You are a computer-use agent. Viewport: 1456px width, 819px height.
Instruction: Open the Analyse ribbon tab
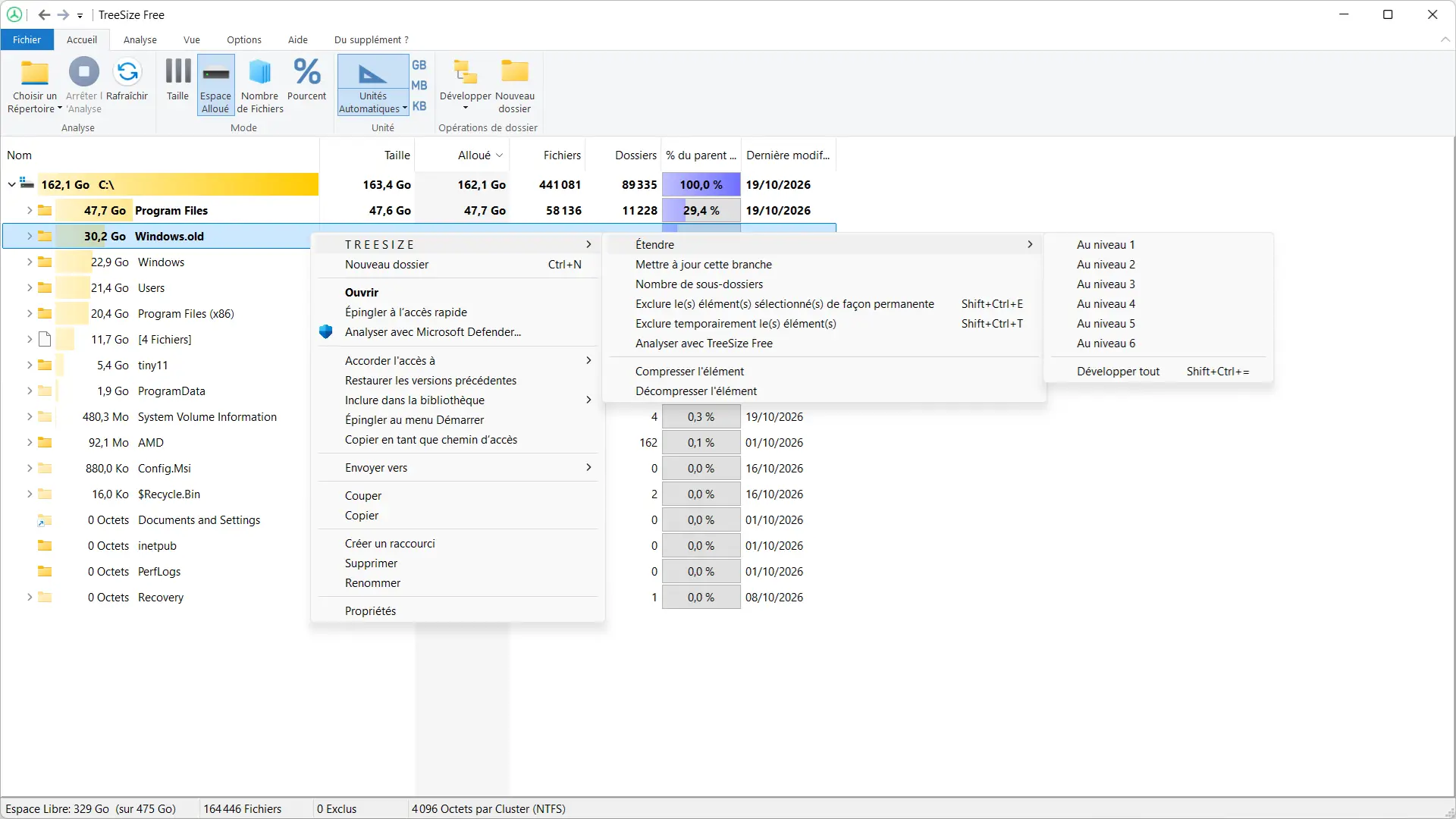tap(140, 39)
